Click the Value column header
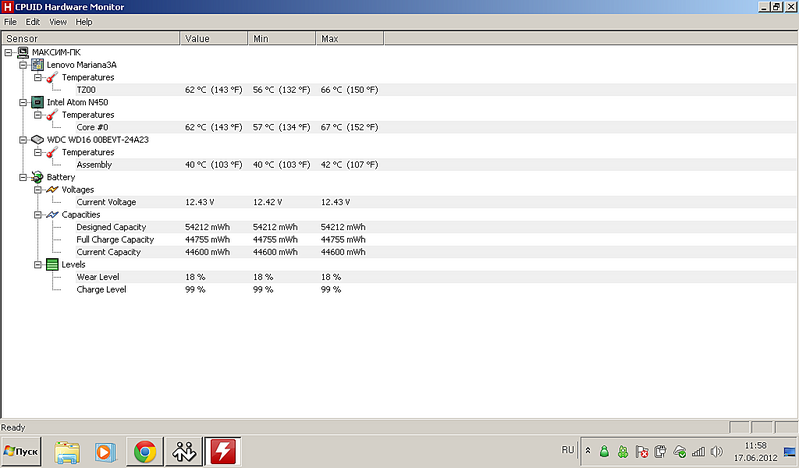 point(214,38)
